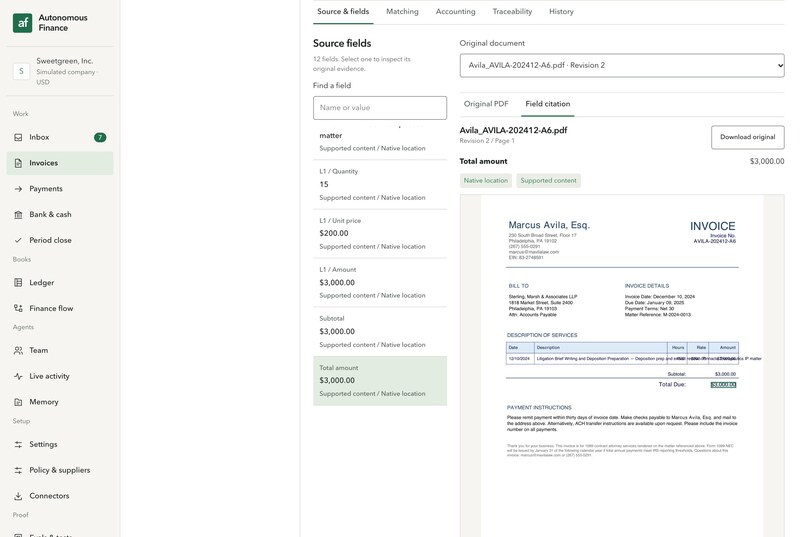Click the Autonomous Finance af logo
The height and width of the screenshot is (537, 806).
click(23, 23)
